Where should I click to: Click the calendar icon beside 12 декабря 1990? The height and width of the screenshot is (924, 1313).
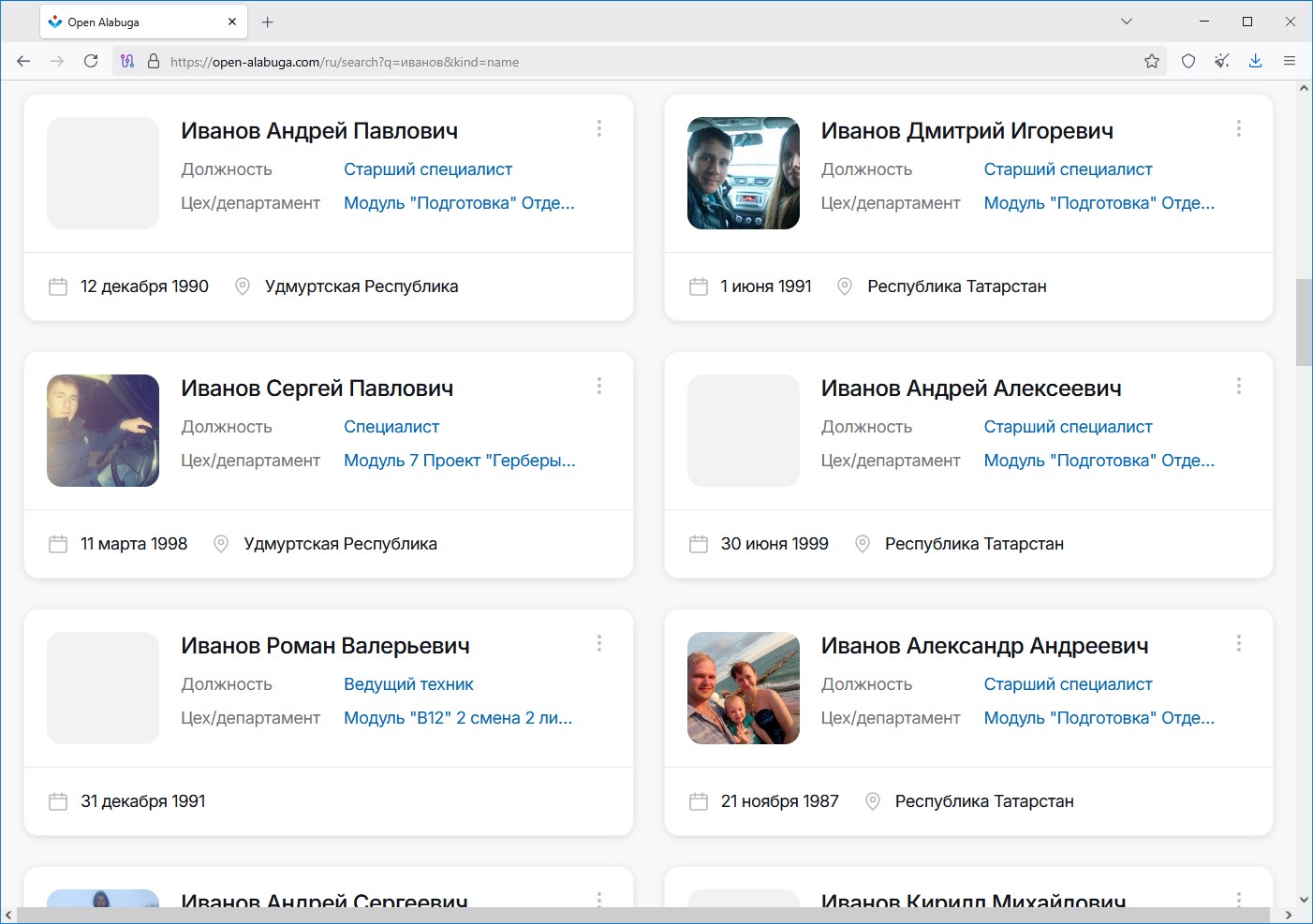pos(58,286)
